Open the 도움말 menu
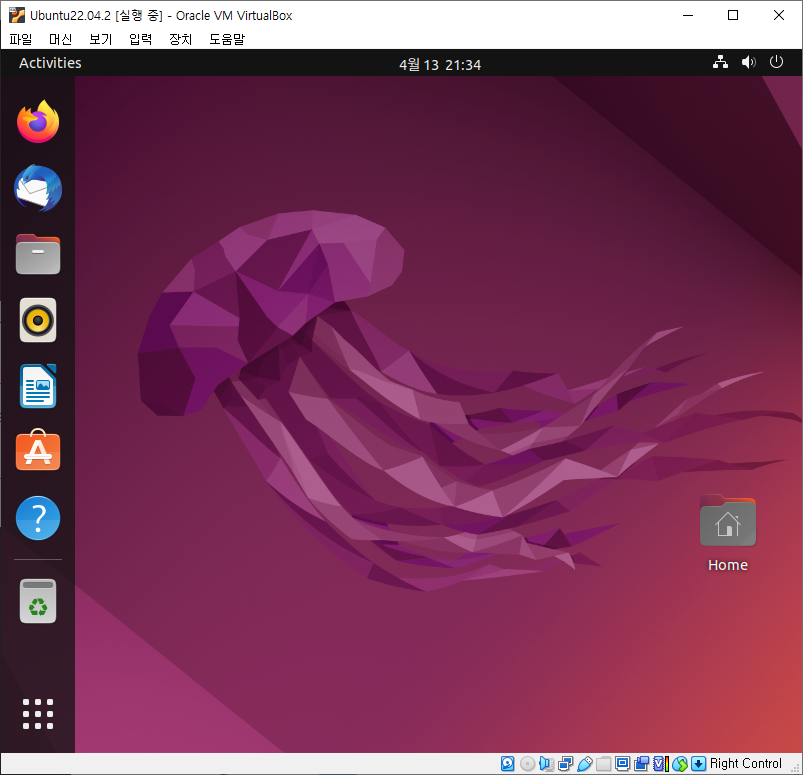Image resolution: width=803 pixels, height=775 pixels. click(x=227, y=39)
